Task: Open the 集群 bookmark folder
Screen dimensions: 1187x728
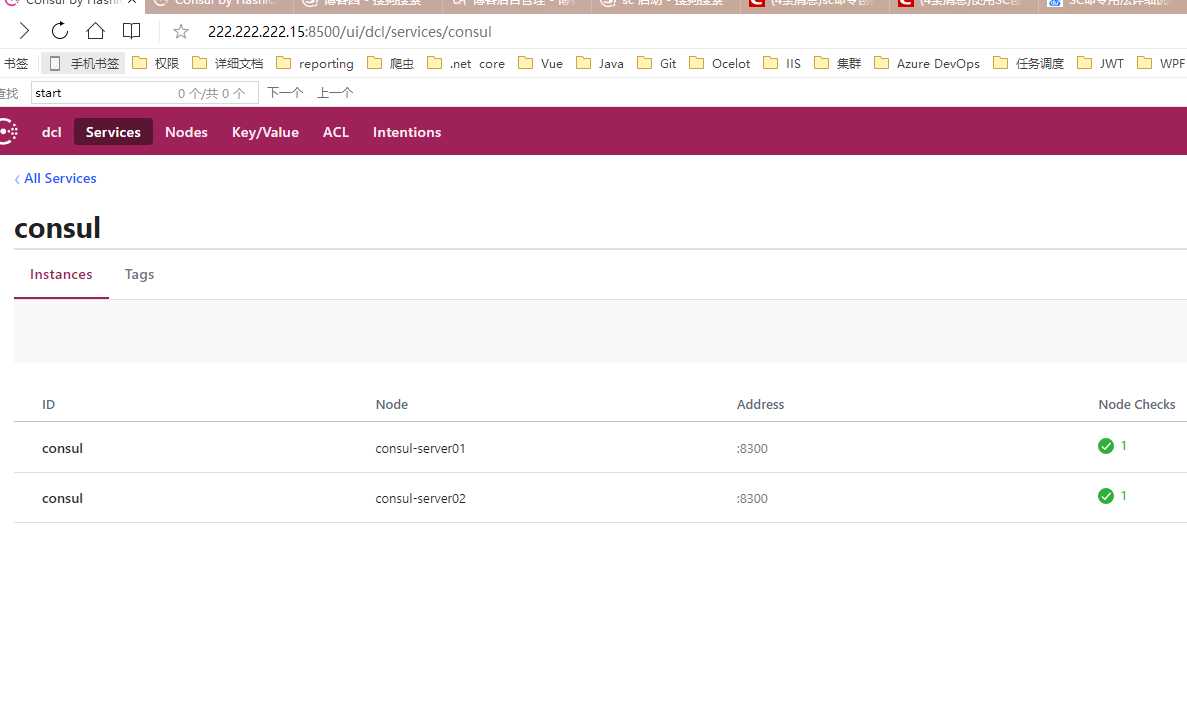Action: (838, 64)
